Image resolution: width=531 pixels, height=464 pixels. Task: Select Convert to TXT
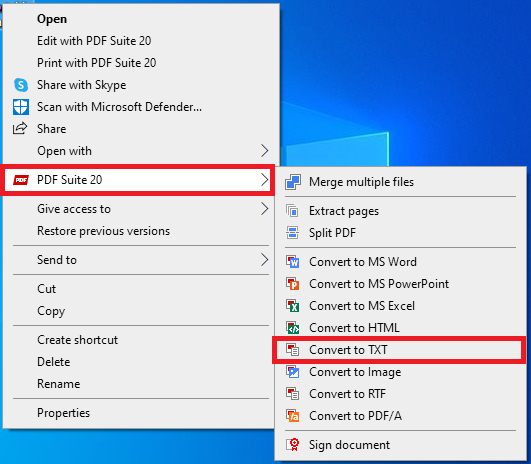[x=399, y=350]
